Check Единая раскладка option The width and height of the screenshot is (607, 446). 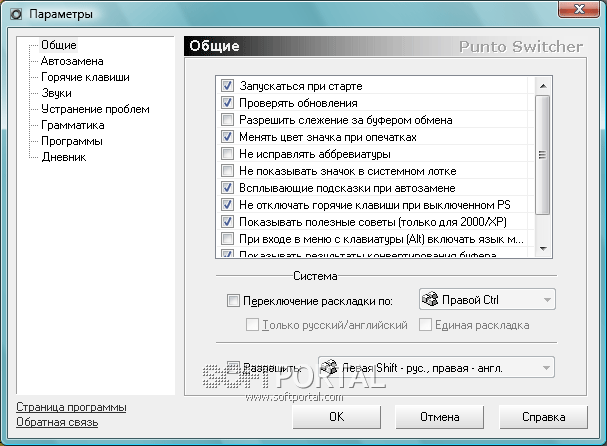[x=425, y=325]
